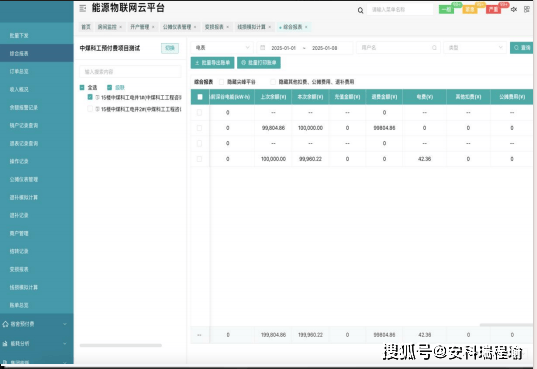Toggle the 全选 checkbox in tree panel
The height and width of the screenshot is (369, 537).
pyautogui.click(x=82, y=87)
